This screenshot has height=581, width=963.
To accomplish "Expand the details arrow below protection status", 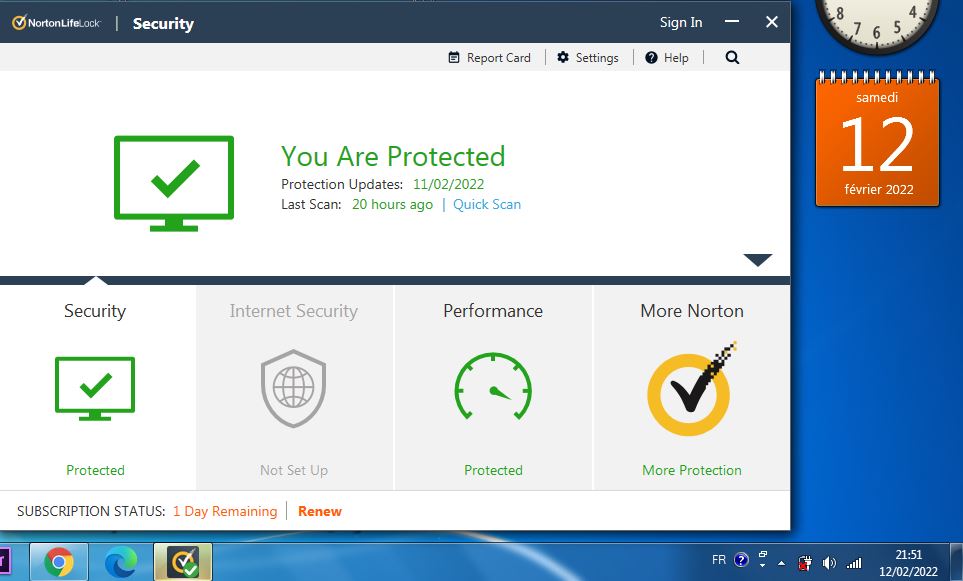I will (x=757, y=260).
